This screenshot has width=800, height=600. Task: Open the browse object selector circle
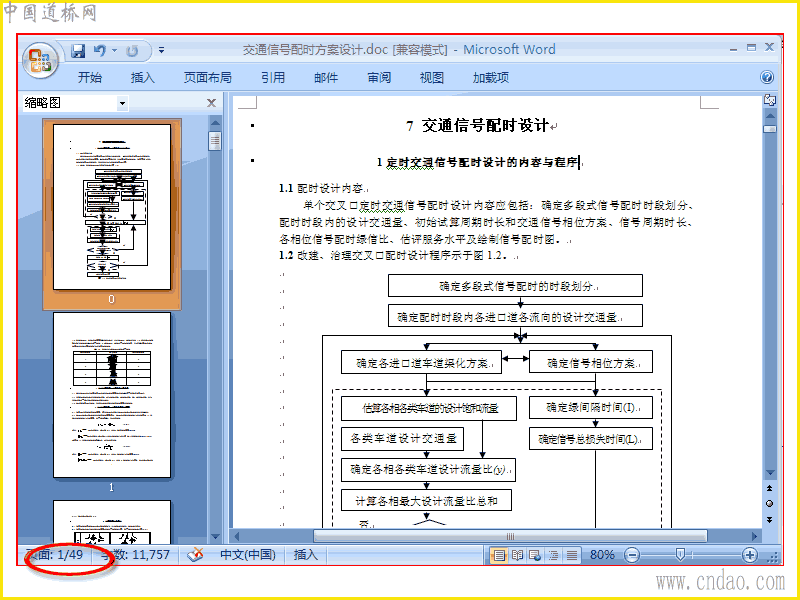click(769, 504)
